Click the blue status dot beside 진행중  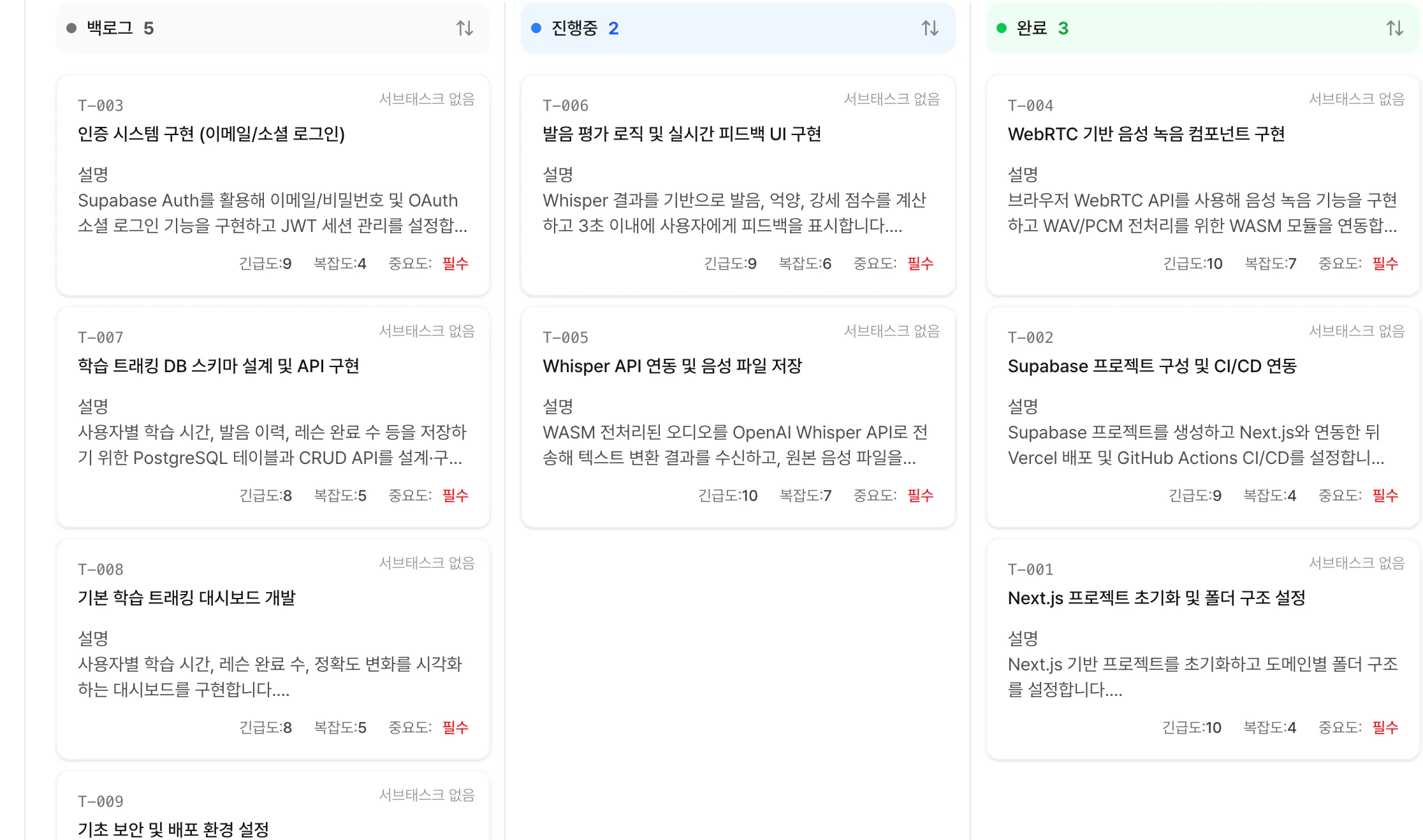pyautogui.click(x=536, y=28)
